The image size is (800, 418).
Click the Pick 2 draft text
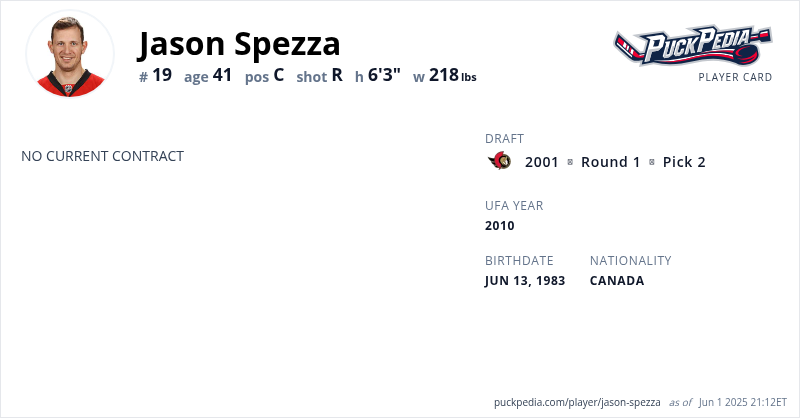coord(684,162)
